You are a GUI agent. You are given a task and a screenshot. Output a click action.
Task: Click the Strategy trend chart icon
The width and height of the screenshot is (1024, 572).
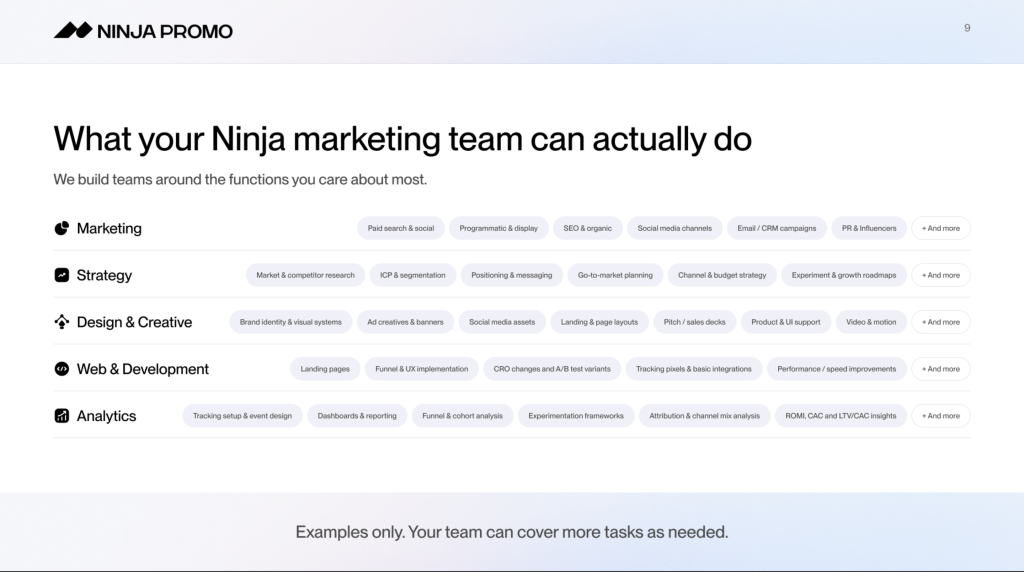61,275
